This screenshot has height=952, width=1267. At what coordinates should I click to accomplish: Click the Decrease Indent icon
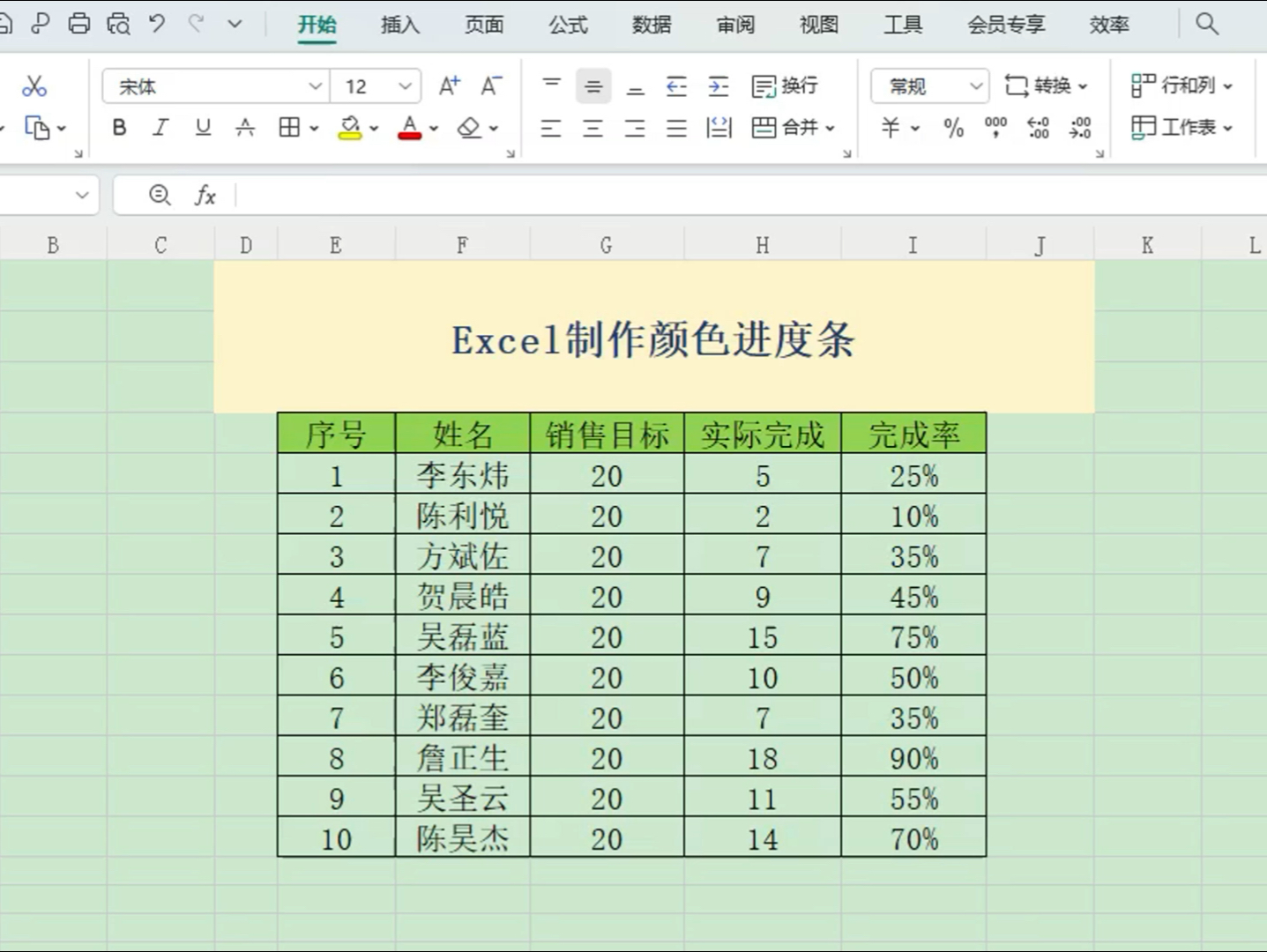pos(676,86)
